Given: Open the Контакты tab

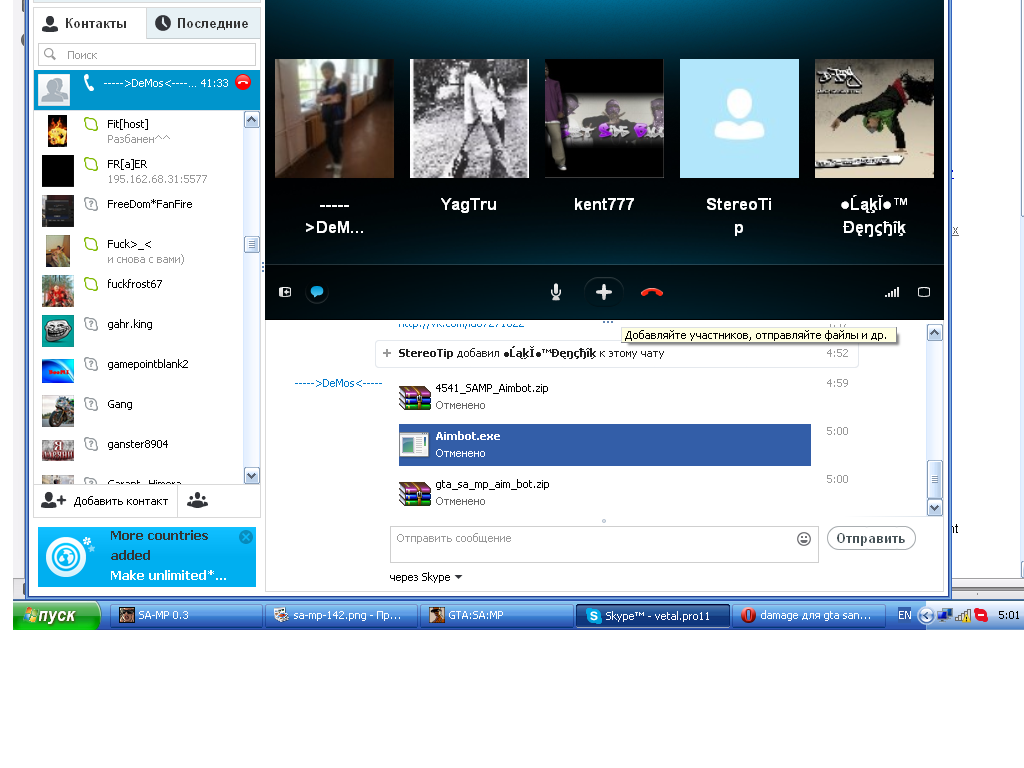Looking at the screenshot, I should click(88, 24).
